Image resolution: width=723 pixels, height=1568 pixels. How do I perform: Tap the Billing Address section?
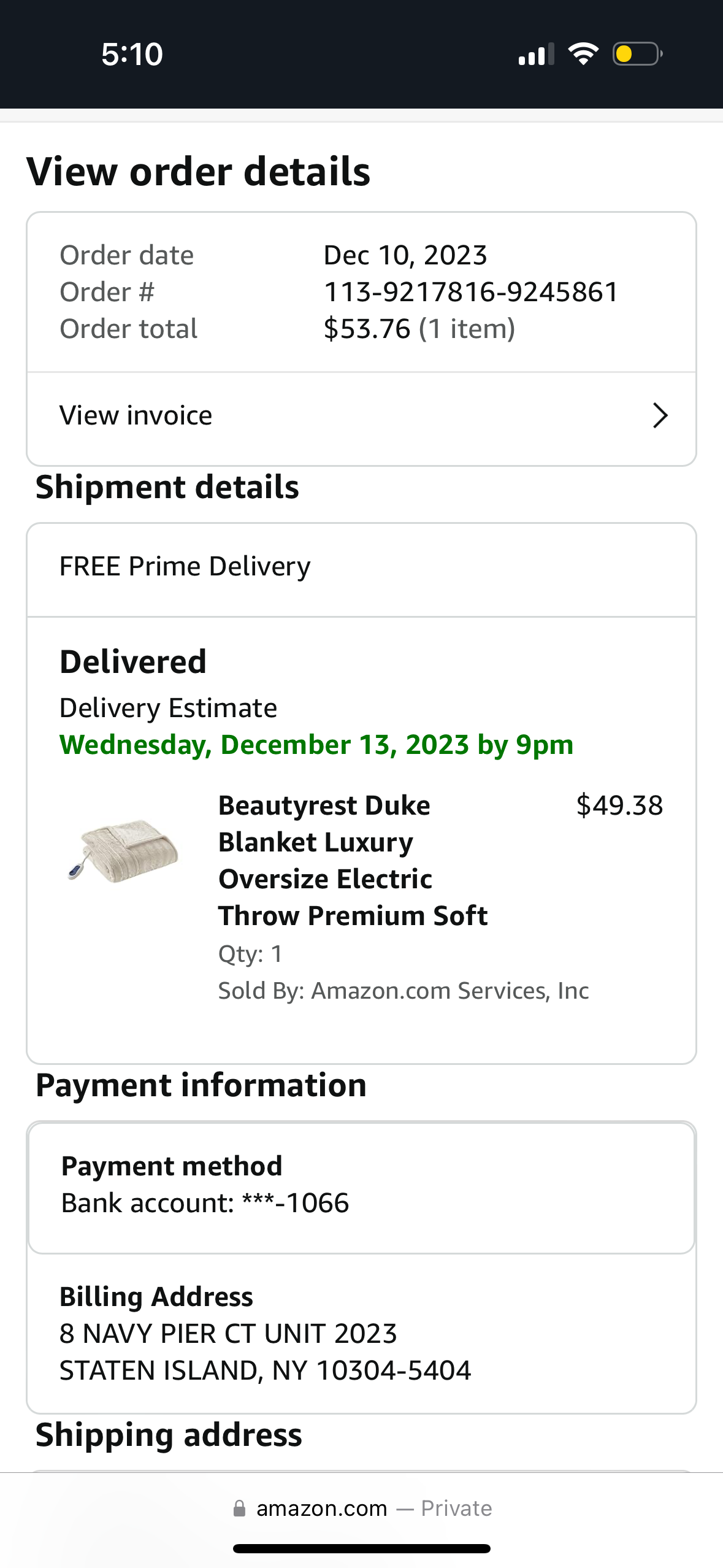361,1334
